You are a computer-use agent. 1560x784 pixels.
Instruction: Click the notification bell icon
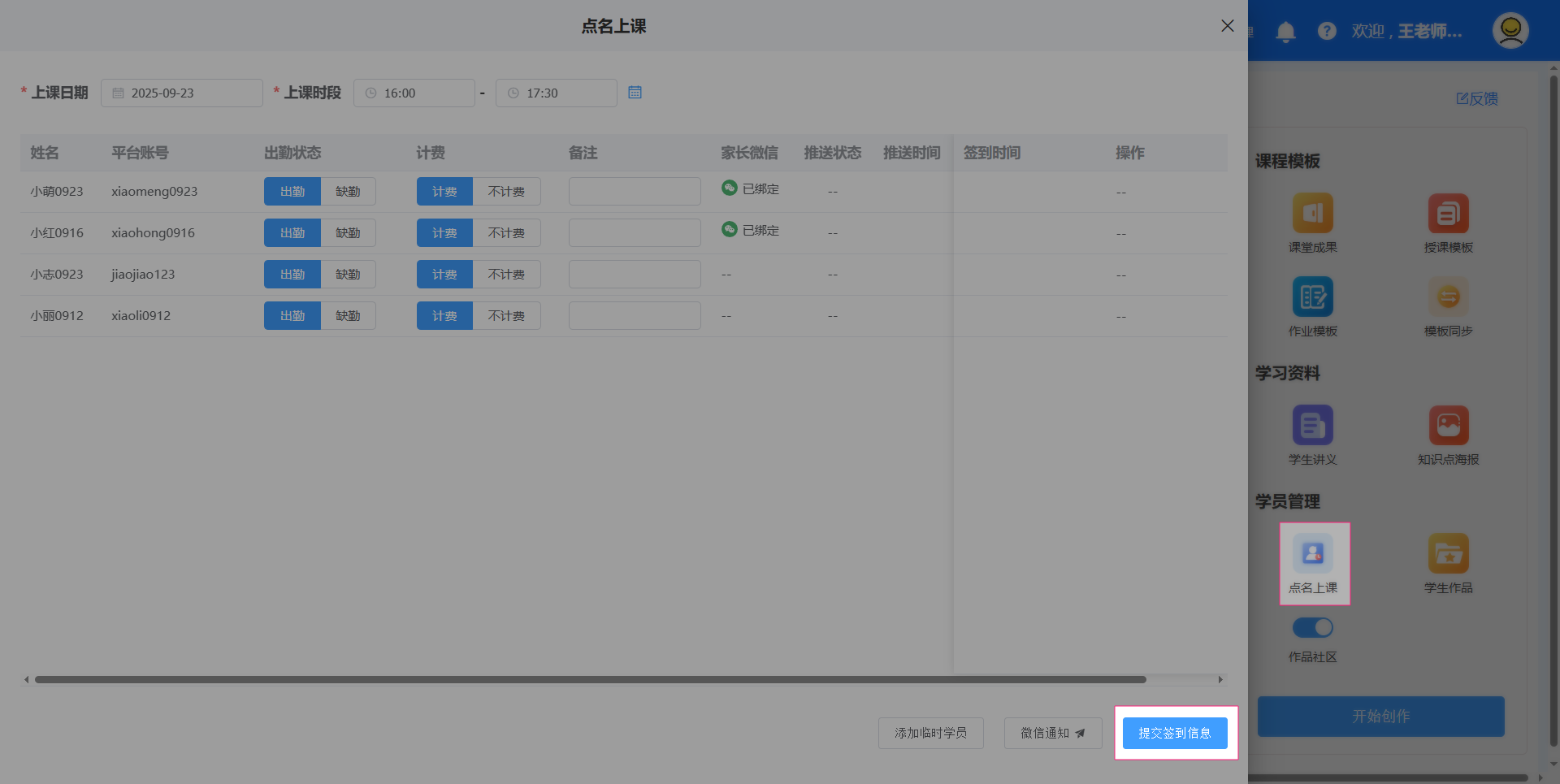tap(1285, 32)
